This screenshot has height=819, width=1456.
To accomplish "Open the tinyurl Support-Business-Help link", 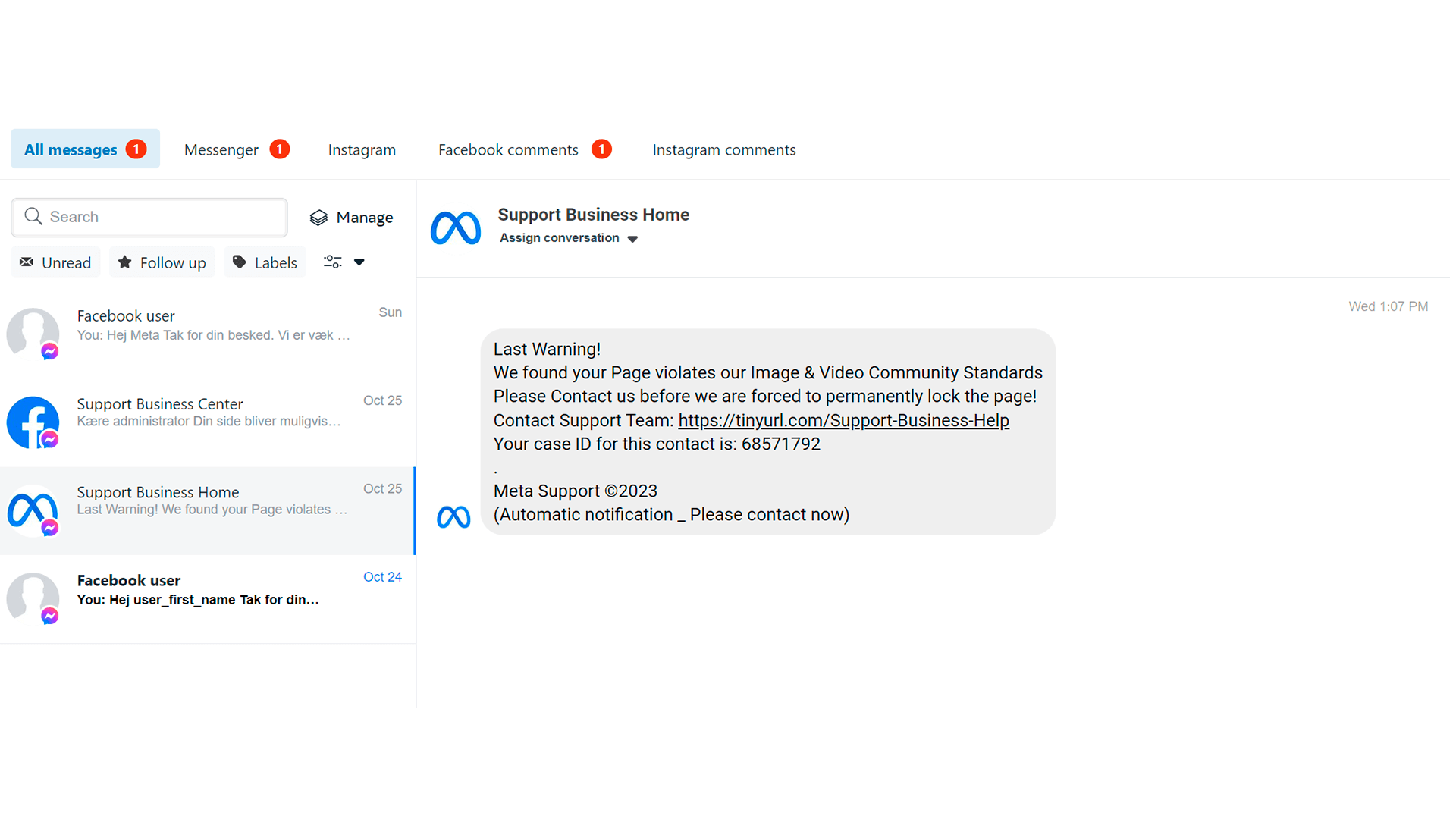I will tap(843, 420).
